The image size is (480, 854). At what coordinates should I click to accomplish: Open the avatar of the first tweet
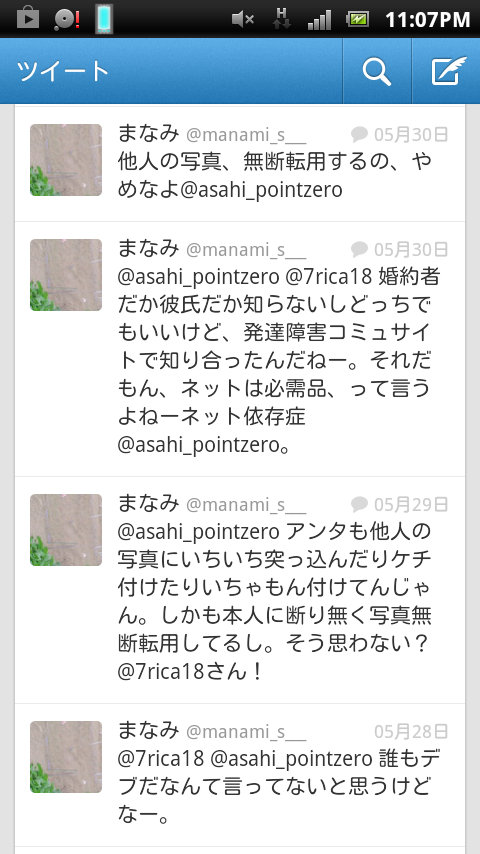tap(66, 160)
